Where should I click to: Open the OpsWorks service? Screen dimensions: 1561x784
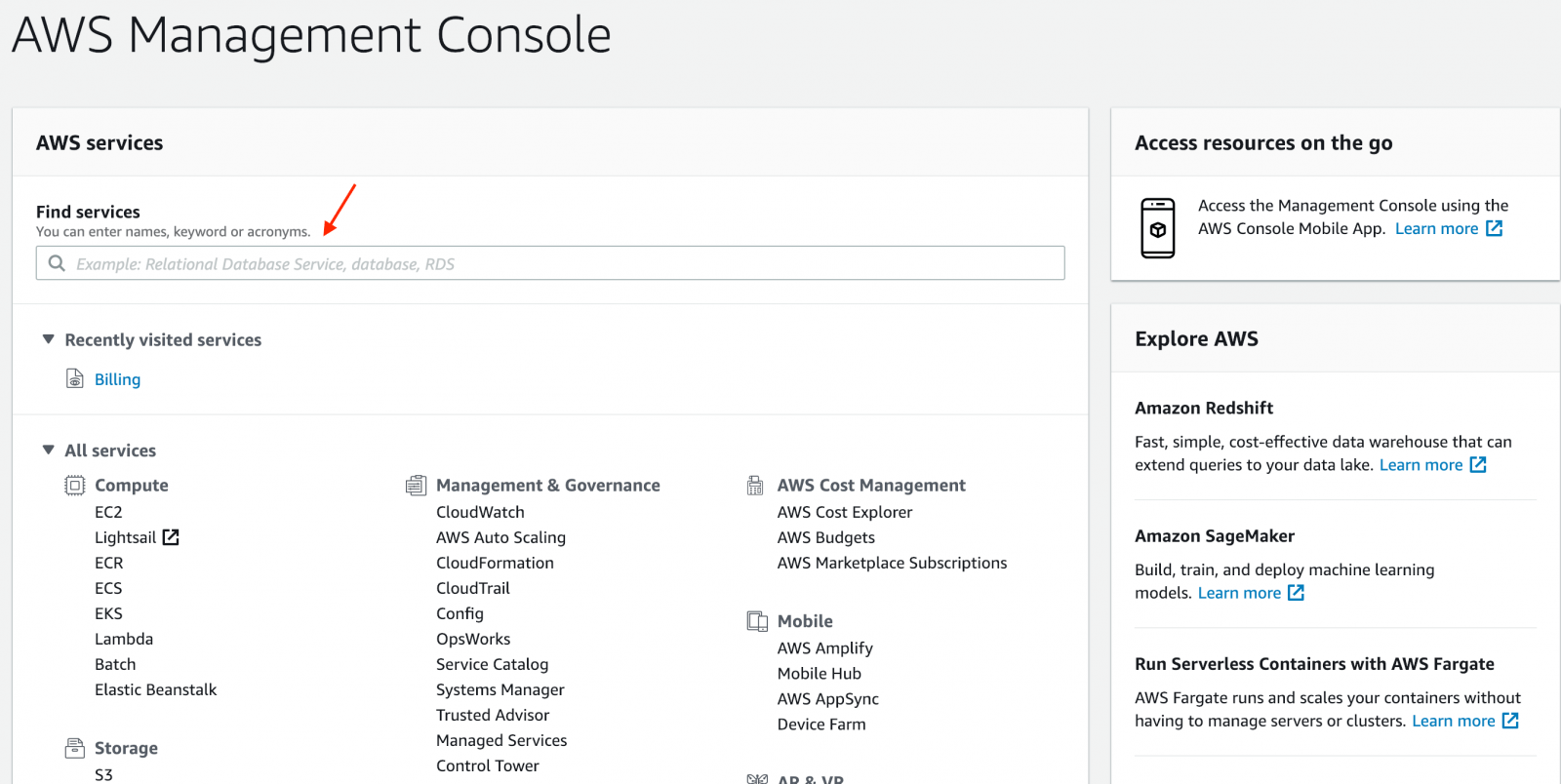click(473, 639)
